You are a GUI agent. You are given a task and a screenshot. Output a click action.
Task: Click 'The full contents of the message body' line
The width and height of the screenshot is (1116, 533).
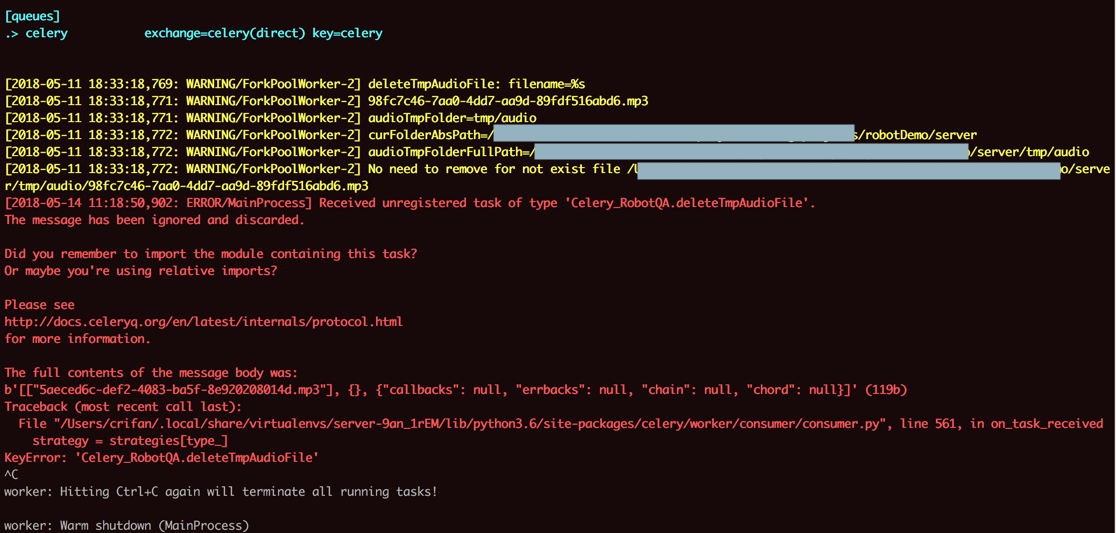[x=151, y=373]
